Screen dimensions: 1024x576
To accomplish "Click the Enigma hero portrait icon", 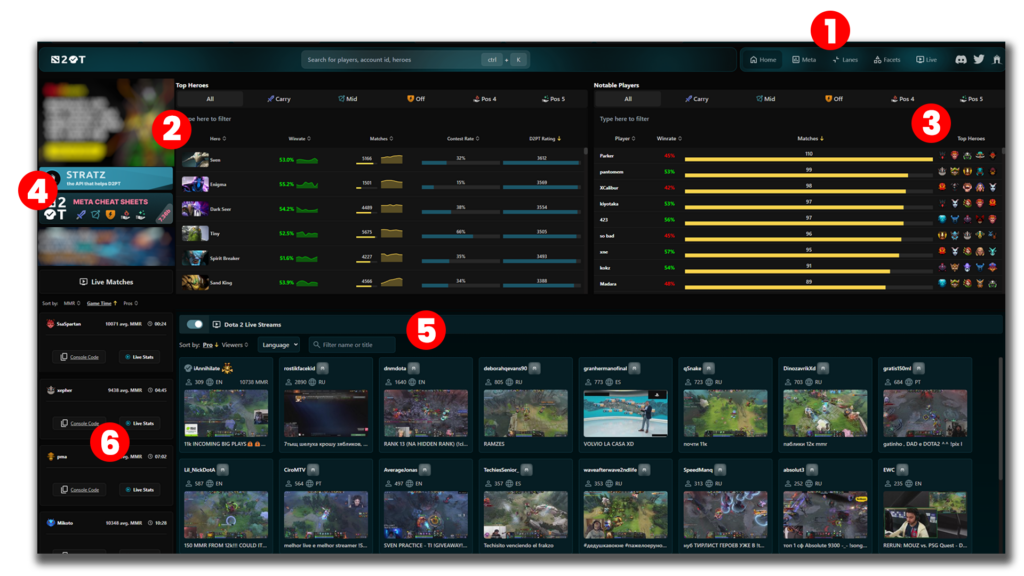I will point(195,184).
